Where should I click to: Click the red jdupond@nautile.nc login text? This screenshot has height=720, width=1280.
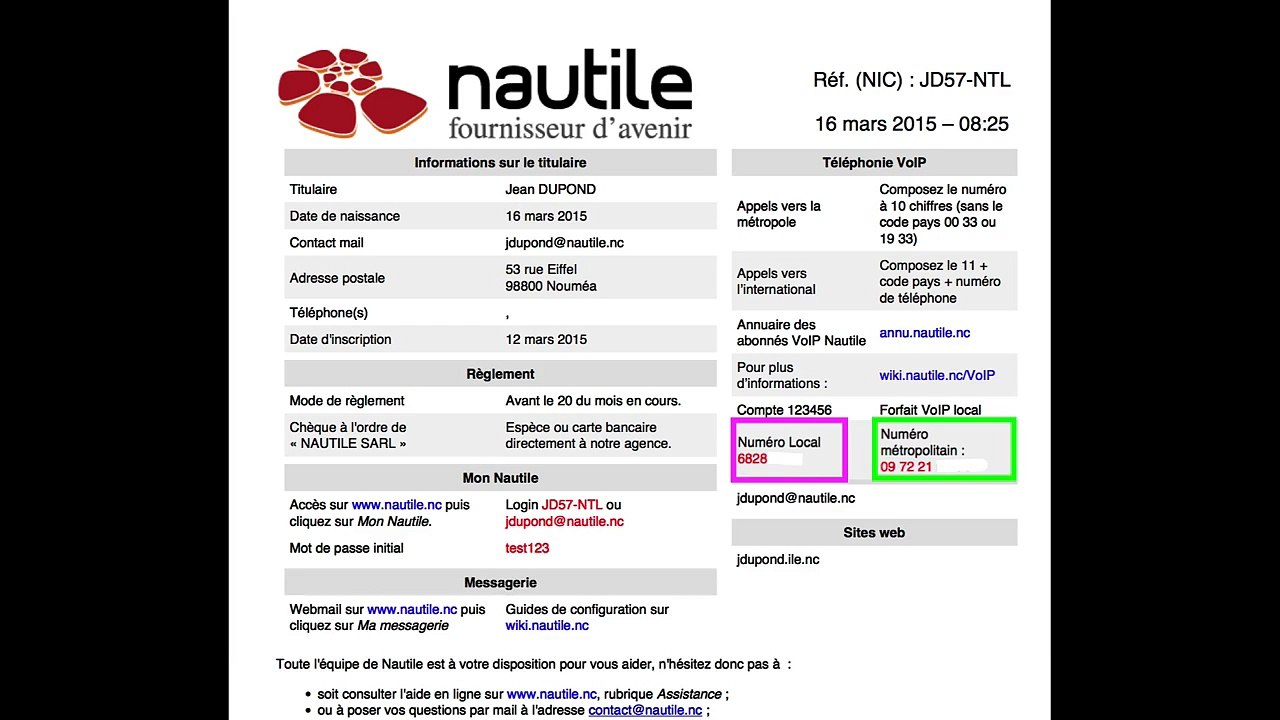(564, 521)
